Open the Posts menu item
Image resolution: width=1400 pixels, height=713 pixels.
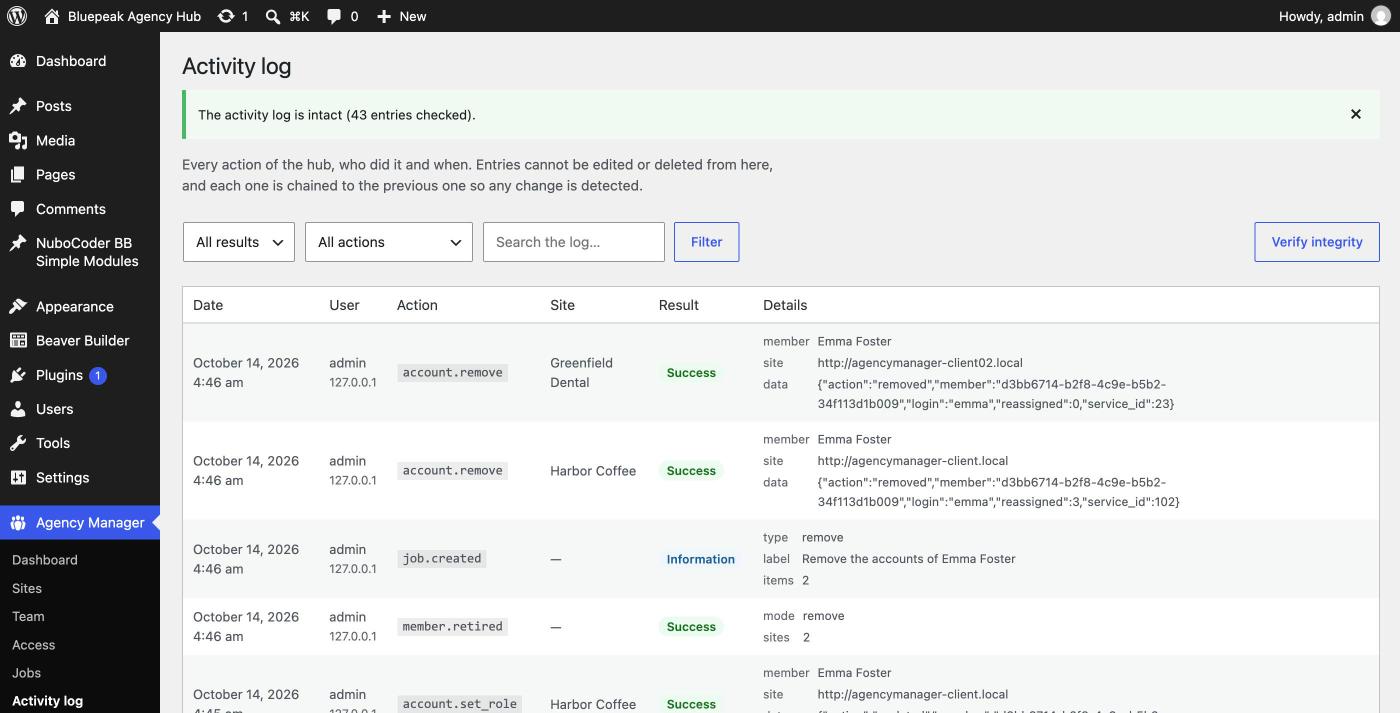pos(80,106)
